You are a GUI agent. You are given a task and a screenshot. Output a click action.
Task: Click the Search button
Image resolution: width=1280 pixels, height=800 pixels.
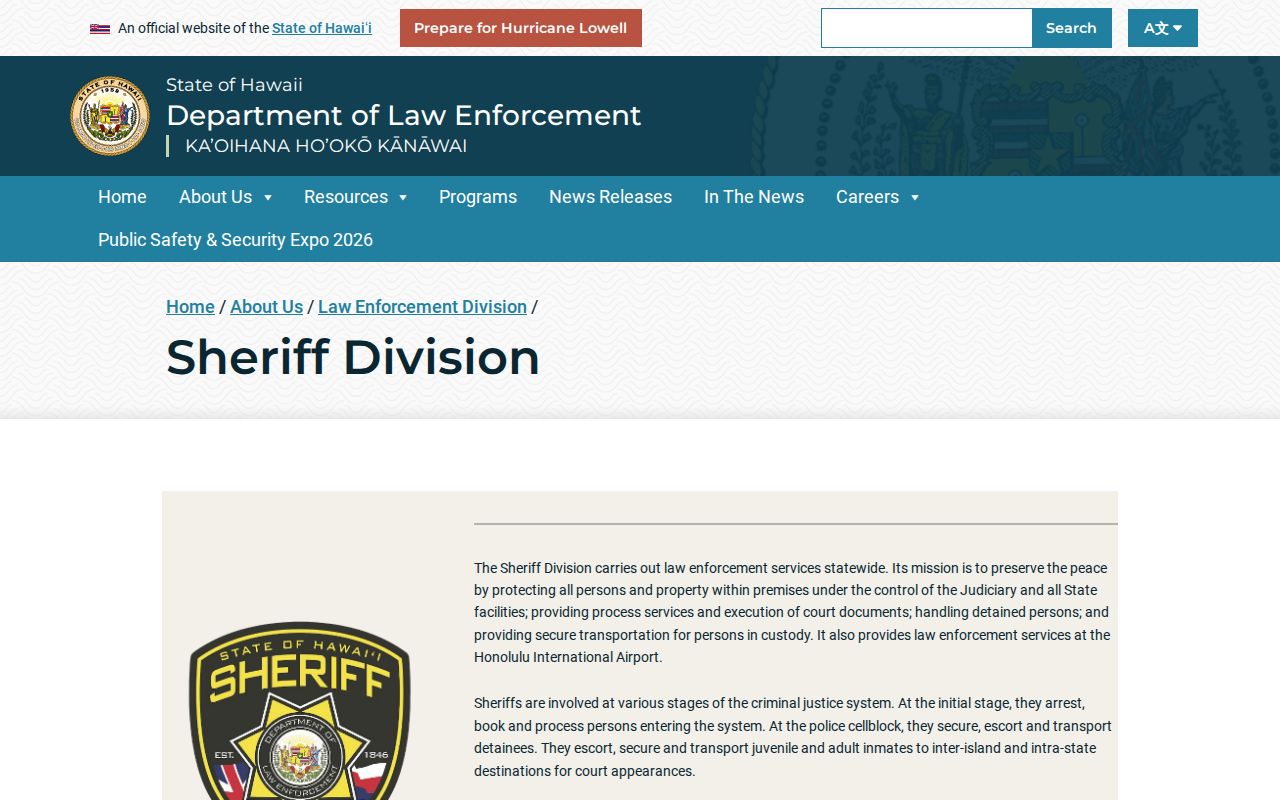pos(1071,28)
